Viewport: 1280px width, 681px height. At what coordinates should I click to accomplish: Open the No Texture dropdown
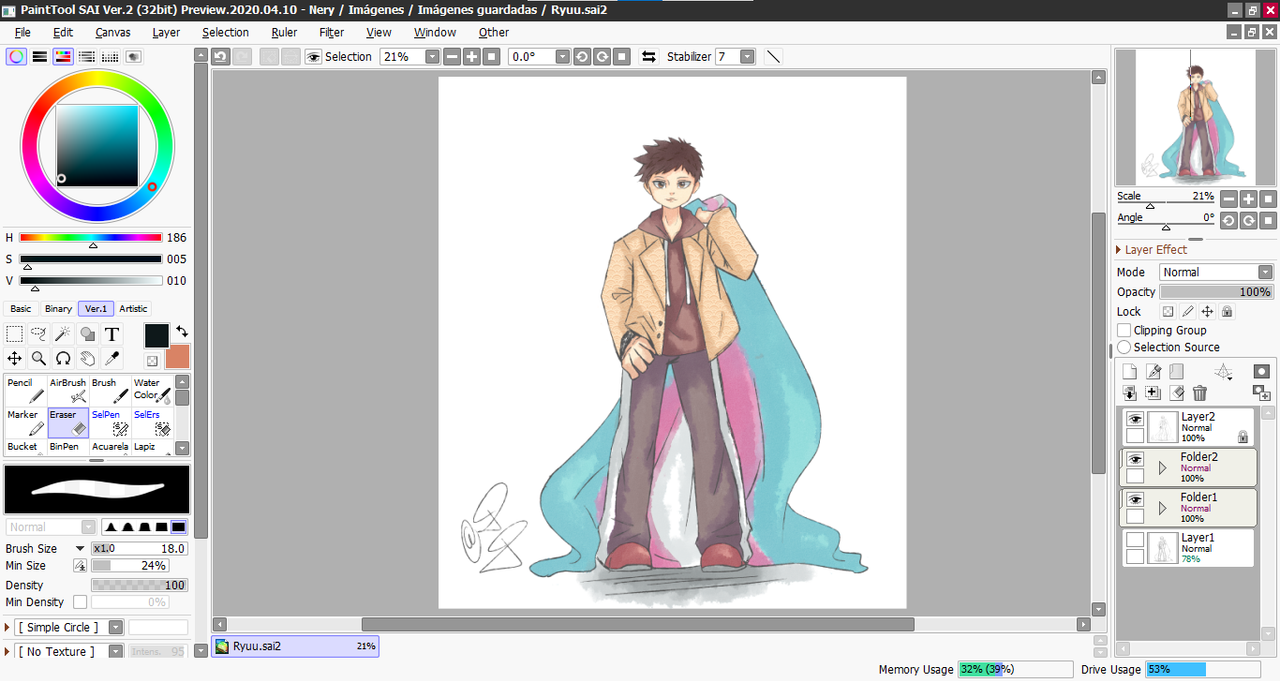116,651
